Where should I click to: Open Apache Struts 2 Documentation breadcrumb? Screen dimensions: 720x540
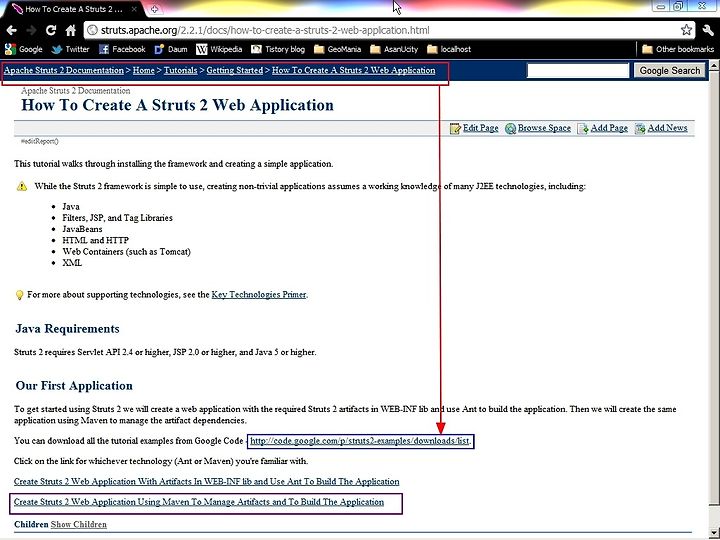64,70
